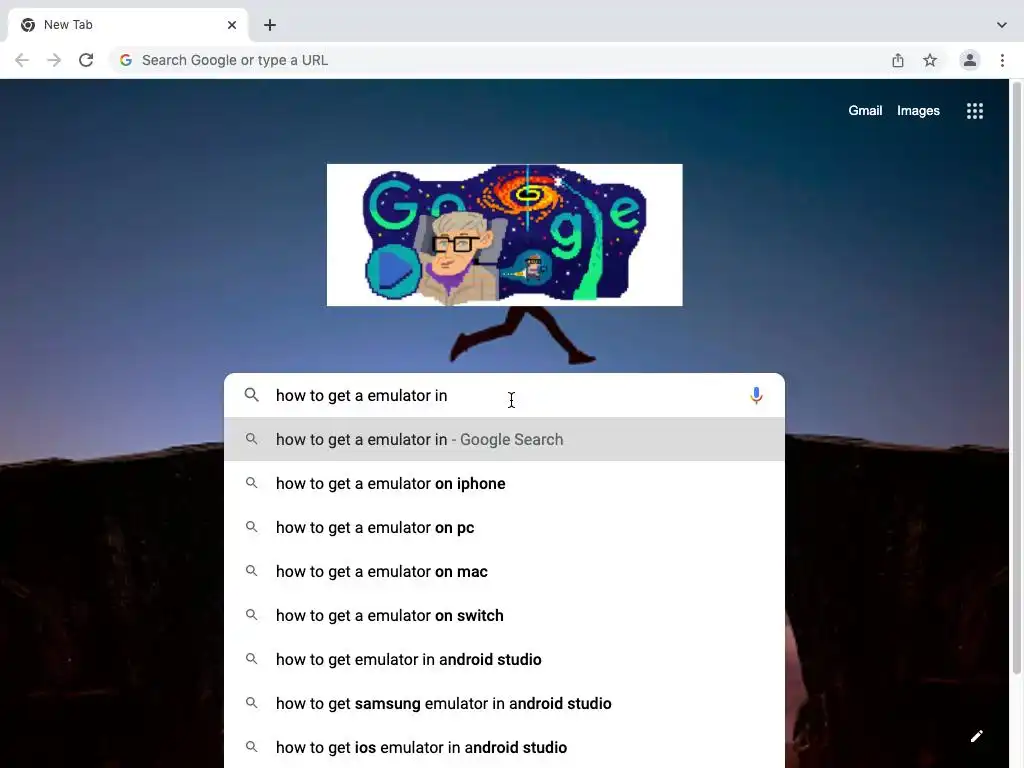Choose suggestion "on switch"
The width and height of the screenshot is (1024, 768).
(504, 615)
